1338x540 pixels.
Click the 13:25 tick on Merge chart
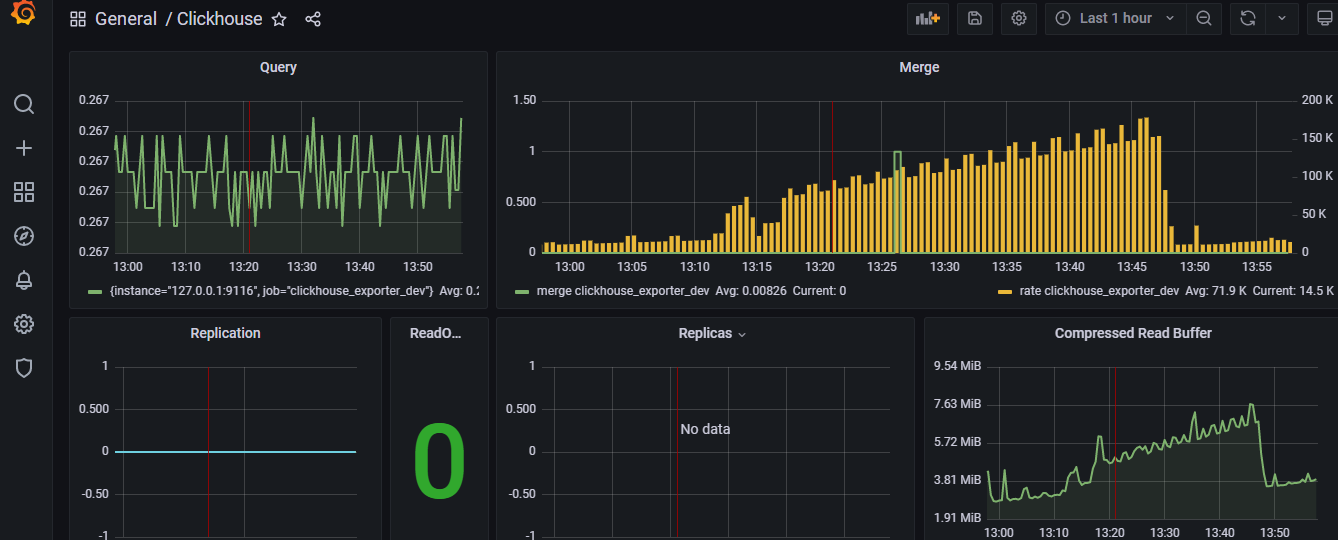(x=882, y=267)
